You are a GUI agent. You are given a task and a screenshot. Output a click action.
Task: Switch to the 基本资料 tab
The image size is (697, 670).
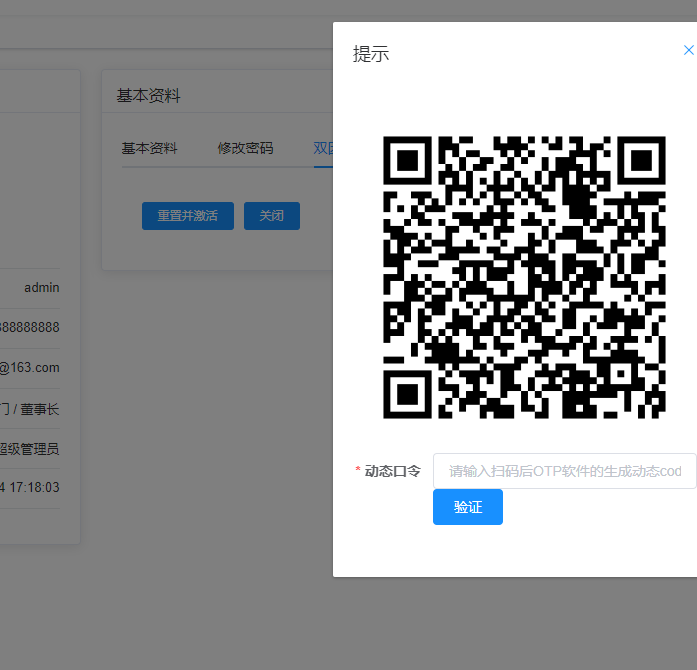click(x=149, y=148)
